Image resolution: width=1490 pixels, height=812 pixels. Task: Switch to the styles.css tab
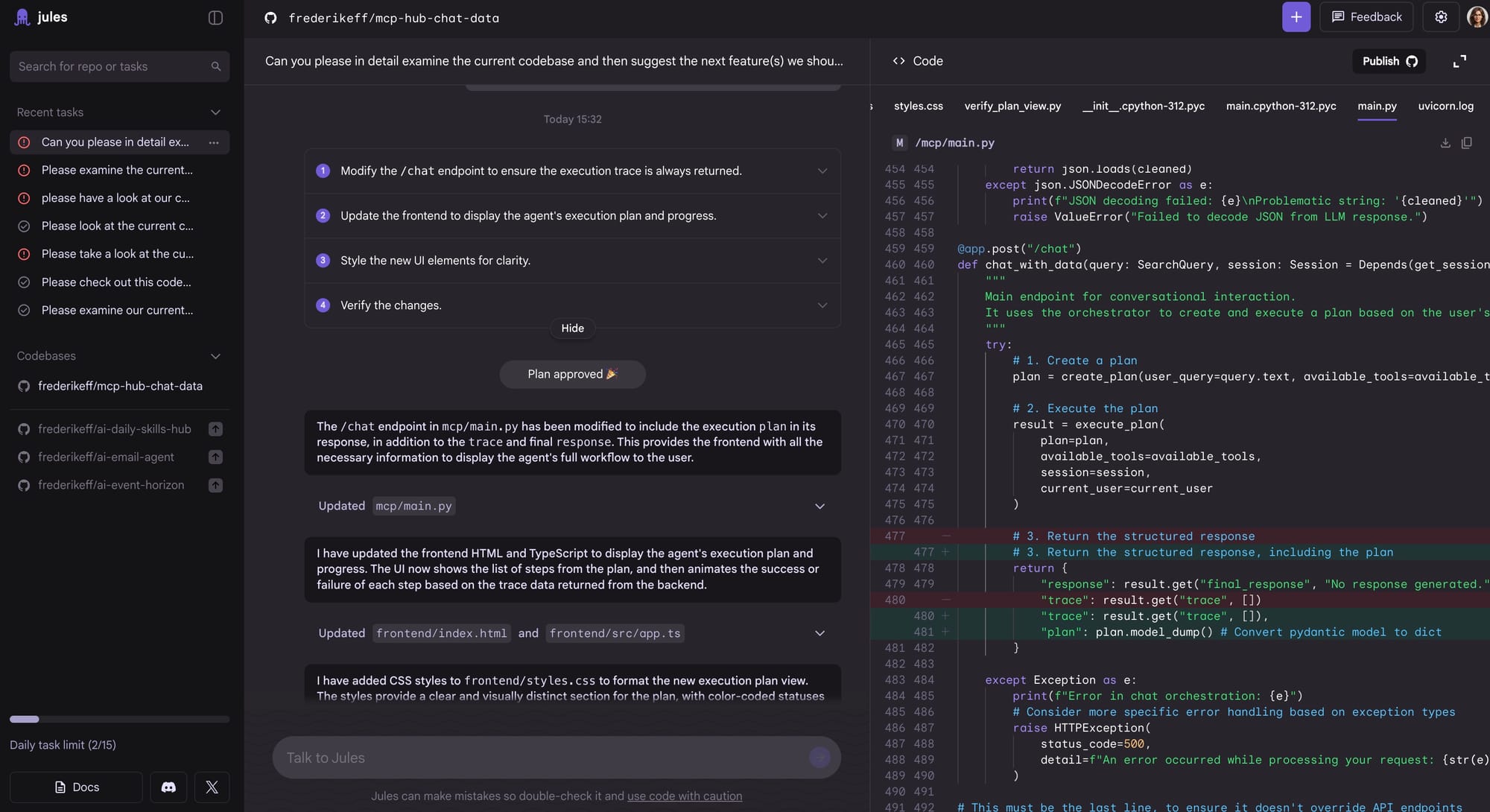click(918, 107)
